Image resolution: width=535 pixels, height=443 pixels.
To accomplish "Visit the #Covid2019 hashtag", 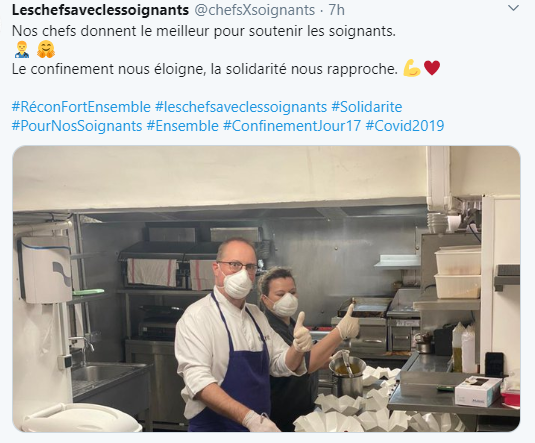I will point(405,126).
